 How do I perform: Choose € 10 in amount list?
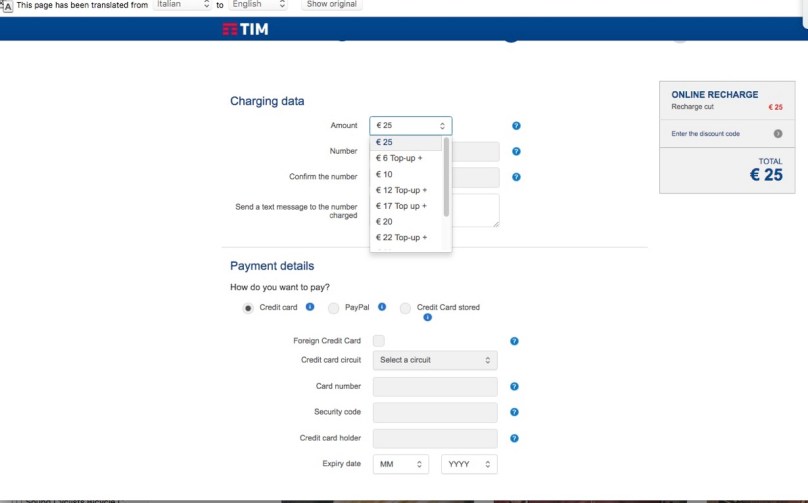(406, 174)
